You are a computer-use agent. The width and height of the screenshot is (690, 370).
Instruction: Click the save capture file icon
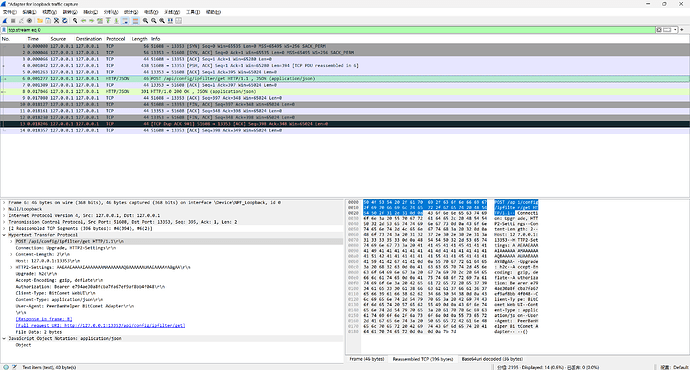(x=48, y=21)
